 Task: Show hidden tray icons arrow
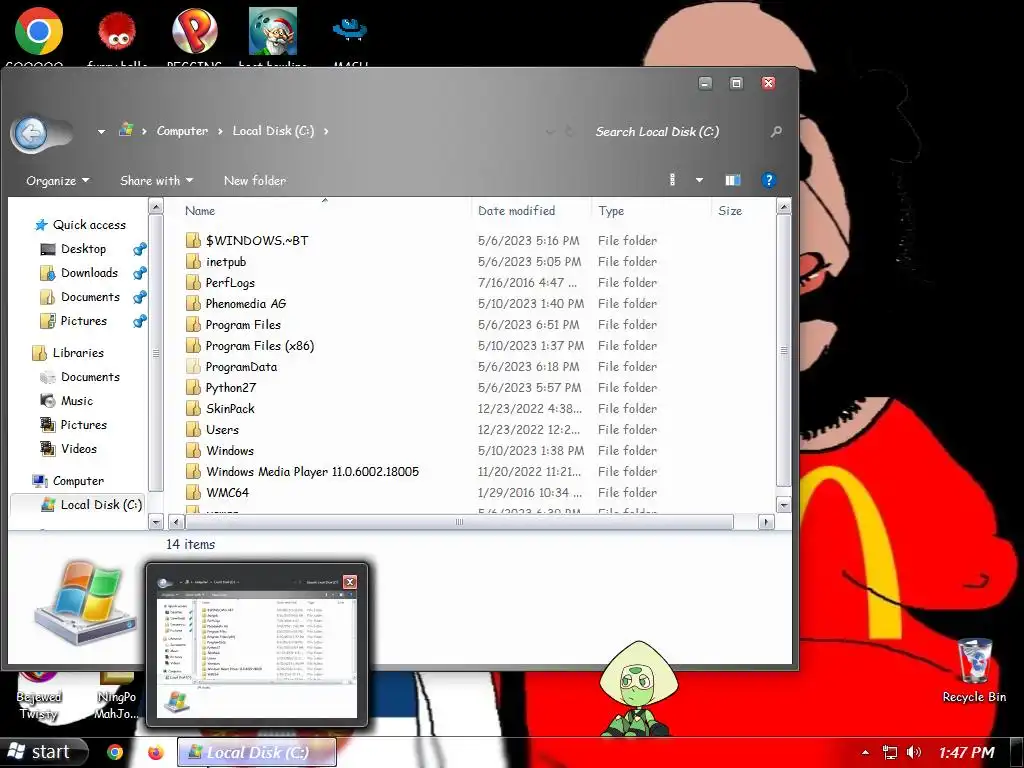click(x=865, y=752)
